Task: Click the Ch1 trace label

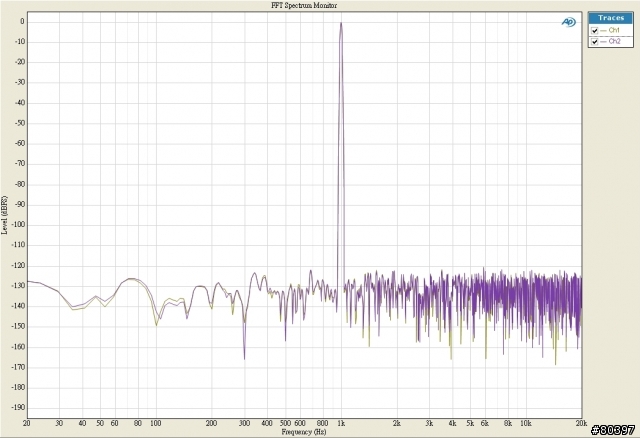Action: coord(614,30)
